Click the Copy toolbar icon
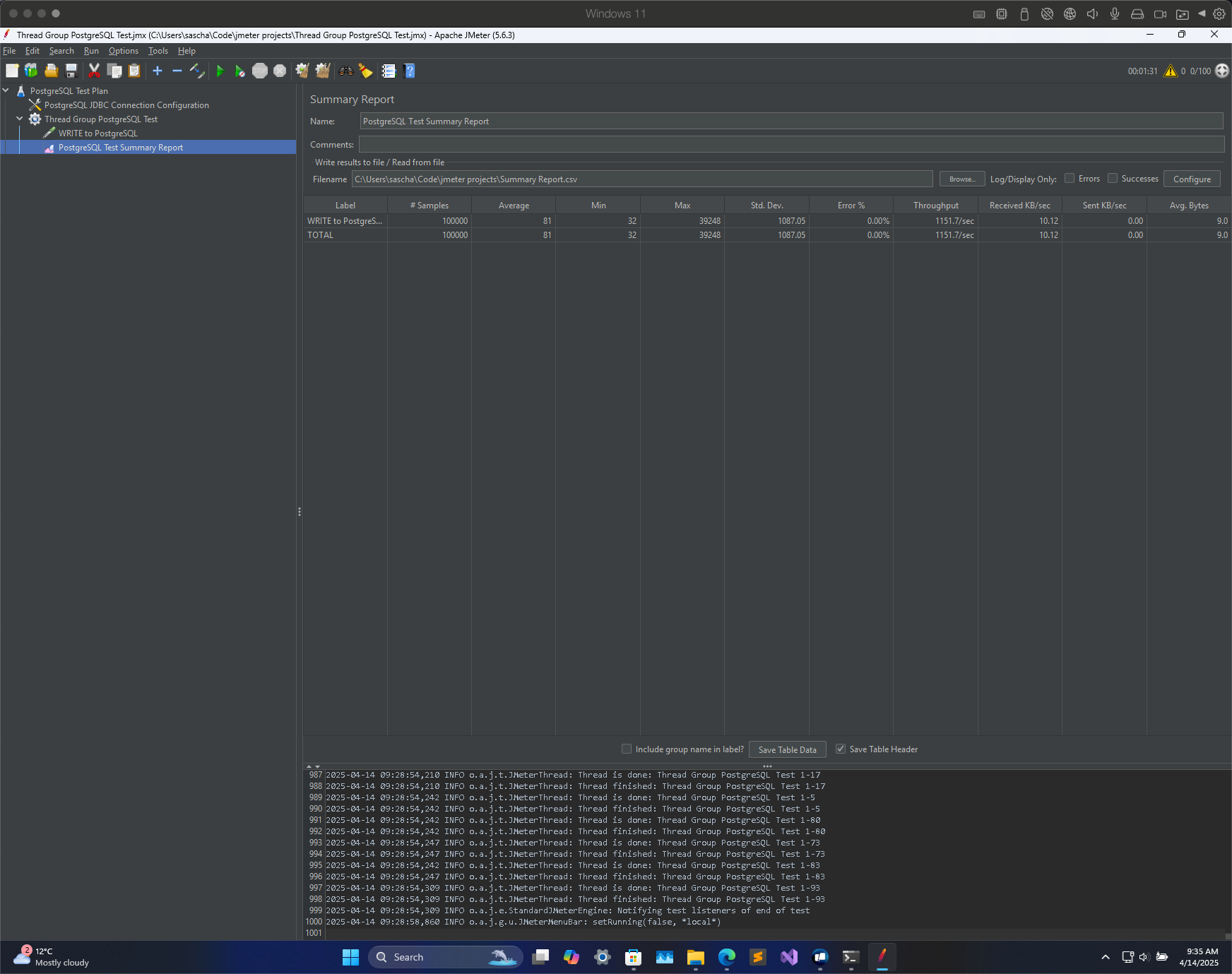 114,71
